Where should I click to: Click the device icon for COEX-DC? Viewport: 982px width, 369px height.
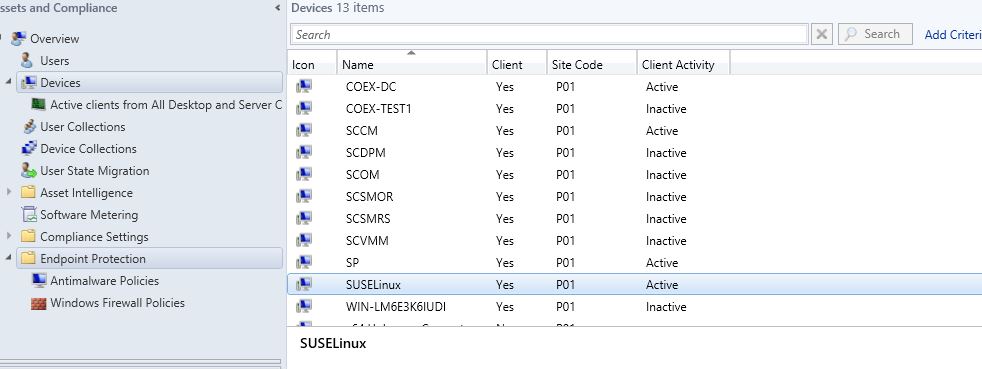[x=304, y=86]
